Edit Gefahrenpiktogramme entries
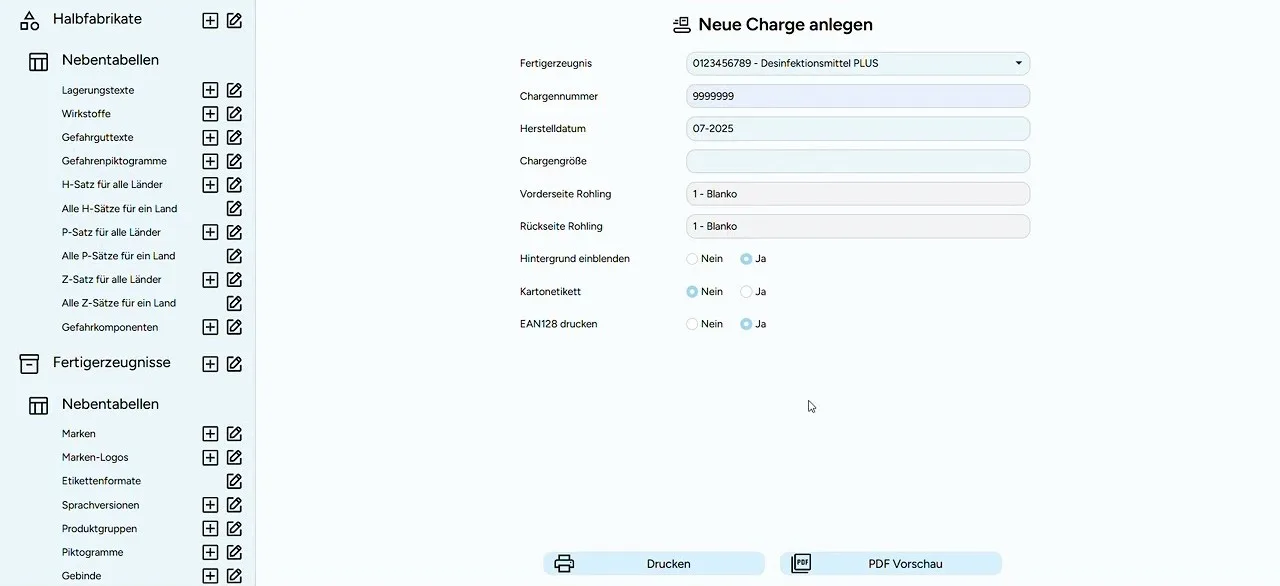The height and width of the screenshot is (586, 1280). [234, 161]
